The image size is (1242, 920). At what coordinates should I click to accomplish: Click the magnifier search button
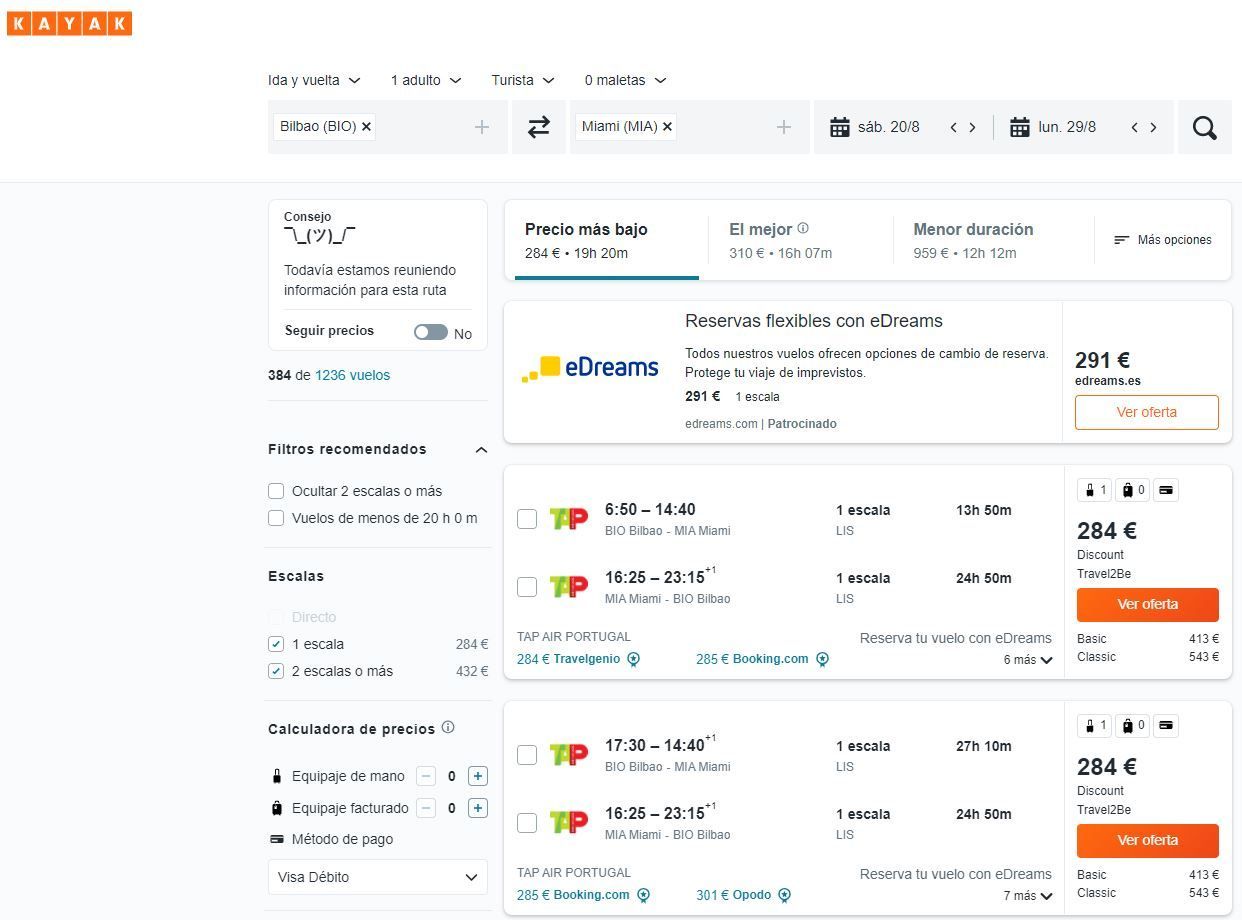tap(1205, 127)
